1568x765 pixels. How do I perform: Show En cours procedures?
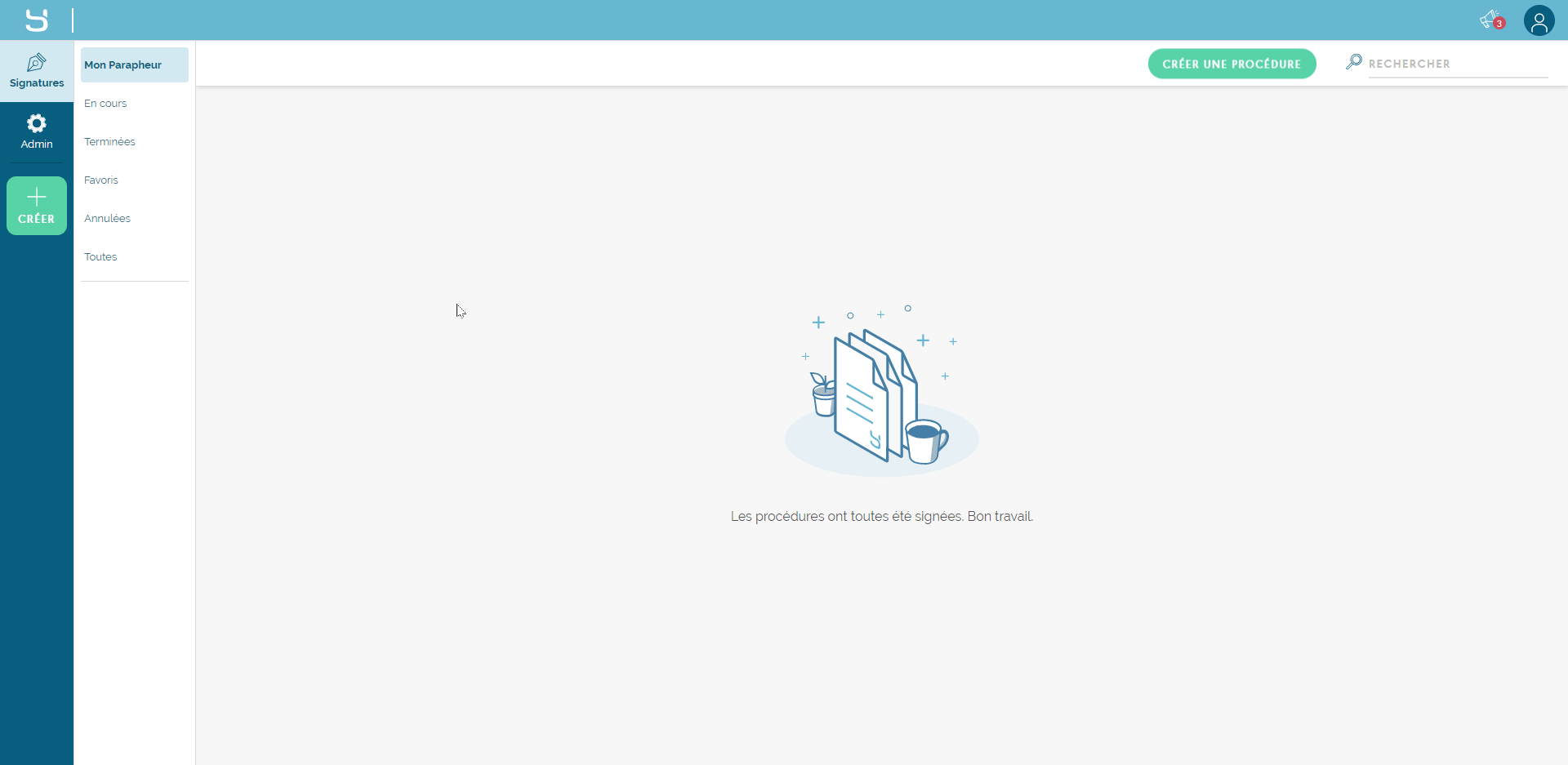105,104
